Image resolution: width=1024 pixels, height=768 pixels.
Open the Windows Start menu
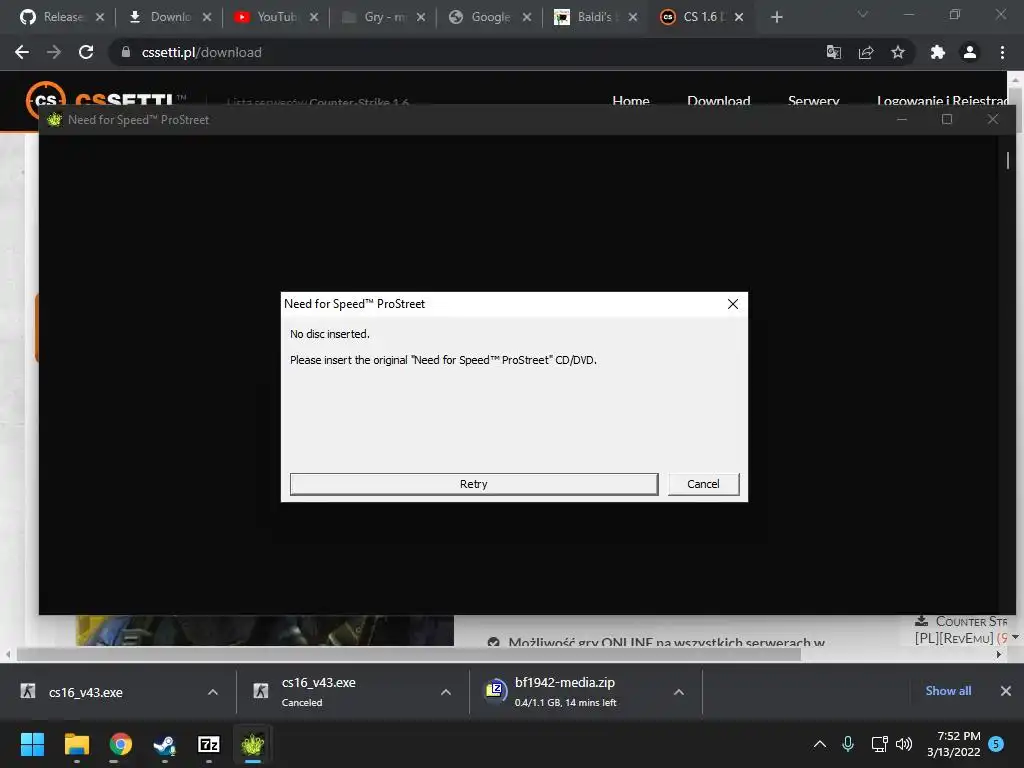click(x=32, y=744)
